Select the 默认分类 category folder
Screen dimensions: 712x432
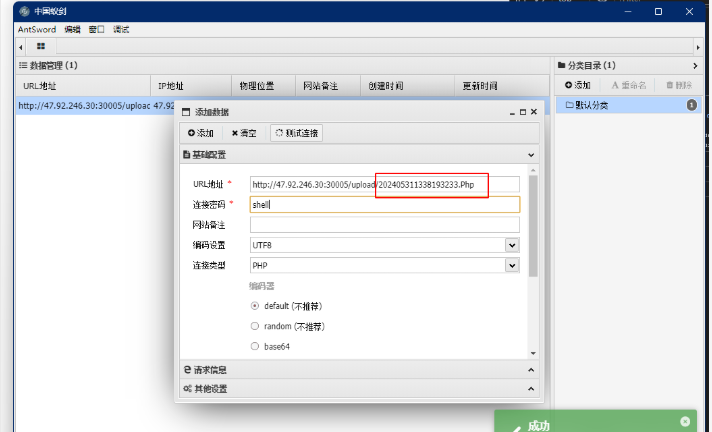click(628, 105)
